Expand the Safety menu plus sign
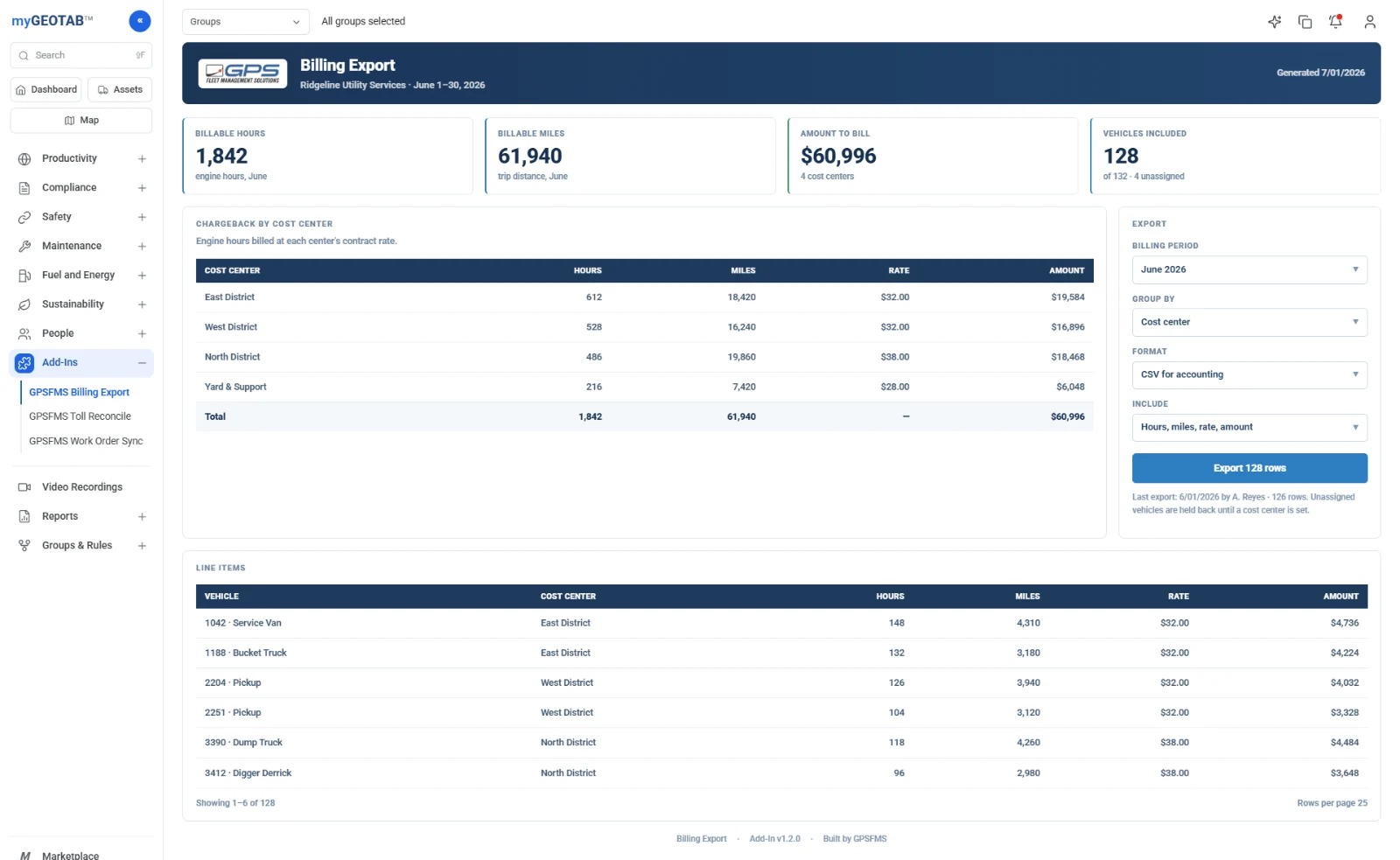 (x=142, y=217)
